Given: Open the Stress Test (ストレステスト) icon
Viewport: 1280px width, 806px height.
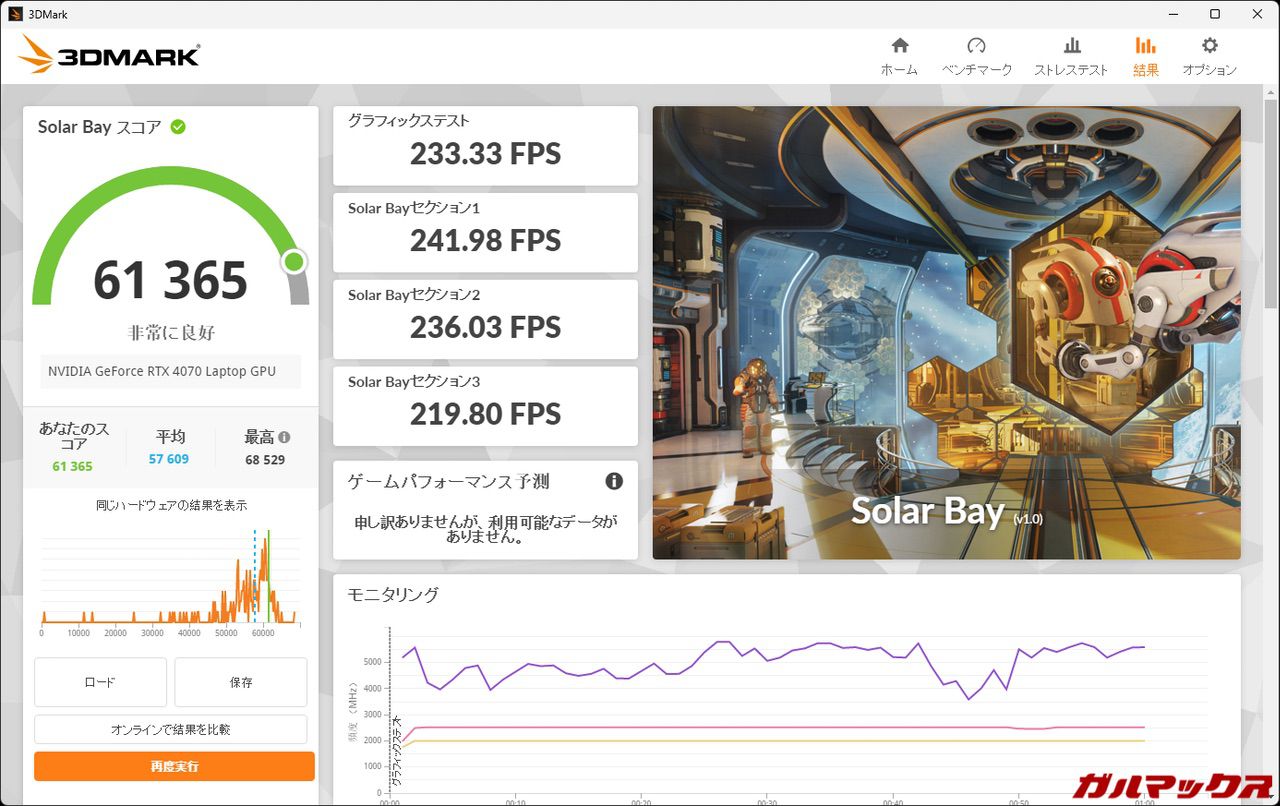Looking at the screenshot, I should pyautogui.click(x=1071, y=46).
